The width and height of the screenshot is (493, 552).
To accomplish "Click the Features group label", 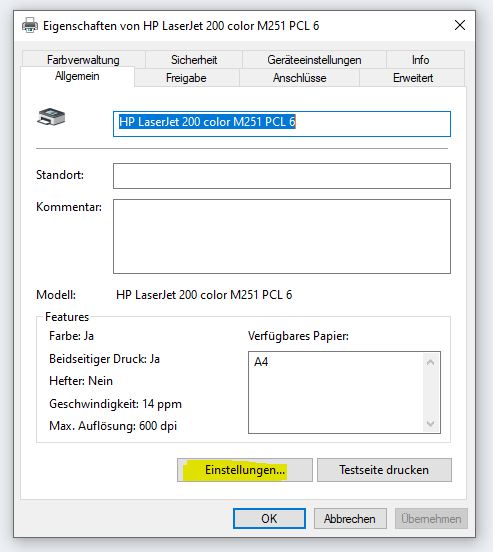I will 67,317.
